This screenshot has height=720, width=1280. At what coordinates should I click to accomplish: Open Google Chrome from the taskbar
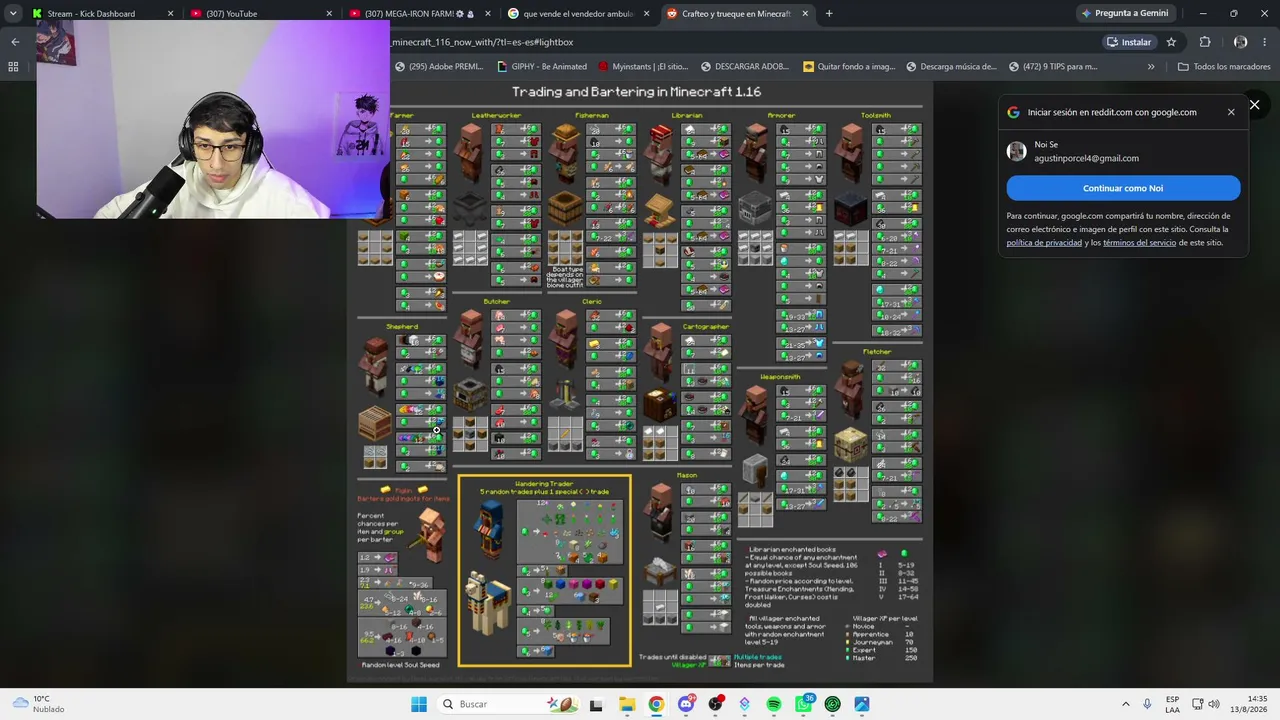(x=656, y=704)
